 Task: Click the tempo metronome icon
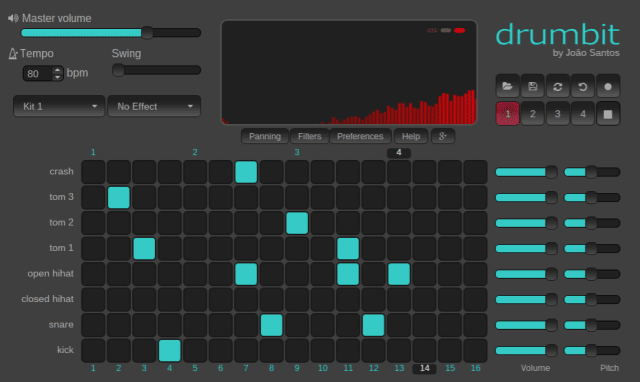pos(13,53)
